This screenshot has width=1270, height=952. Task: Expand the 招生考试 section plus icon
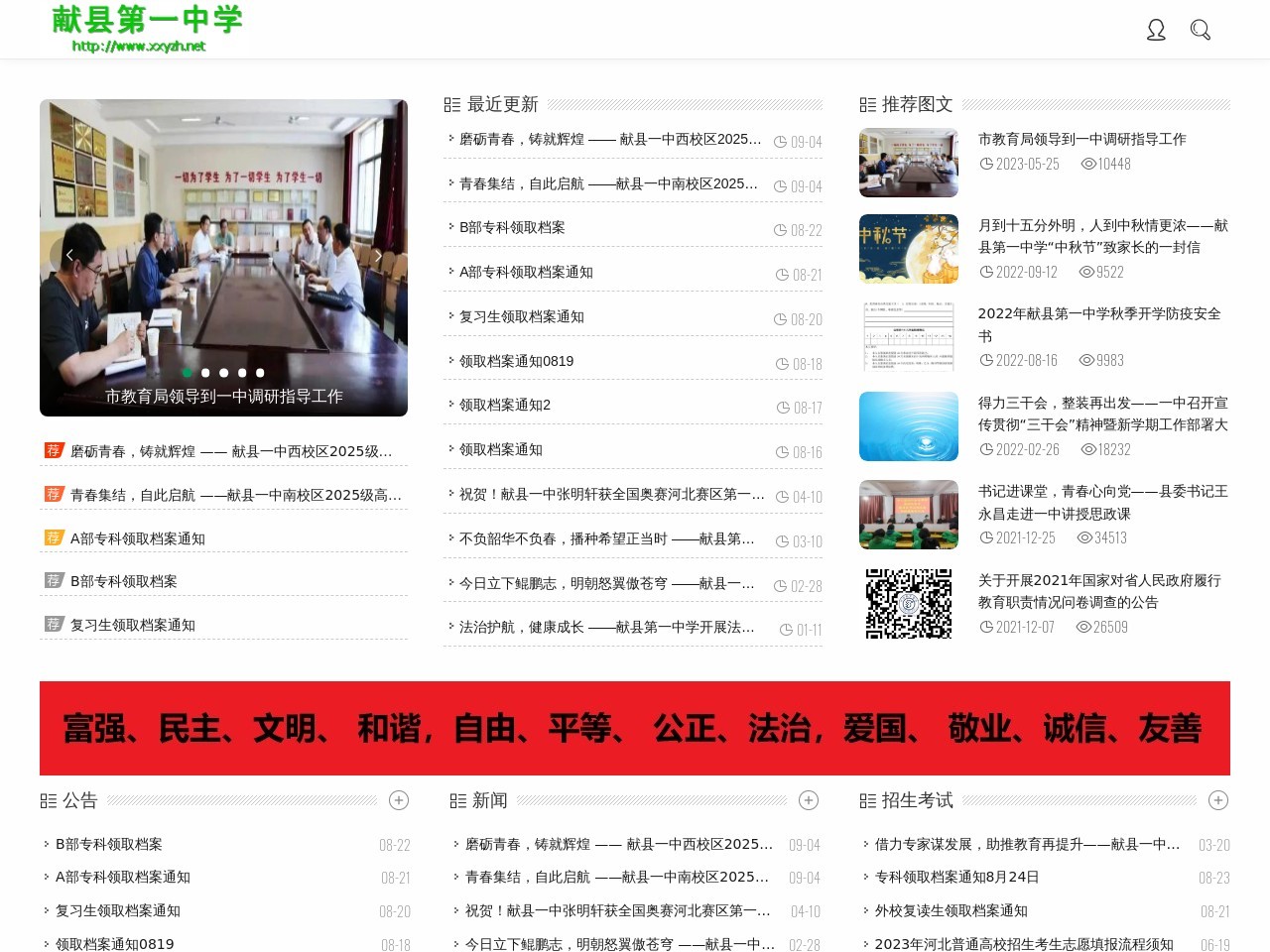tap(1218, 800)
